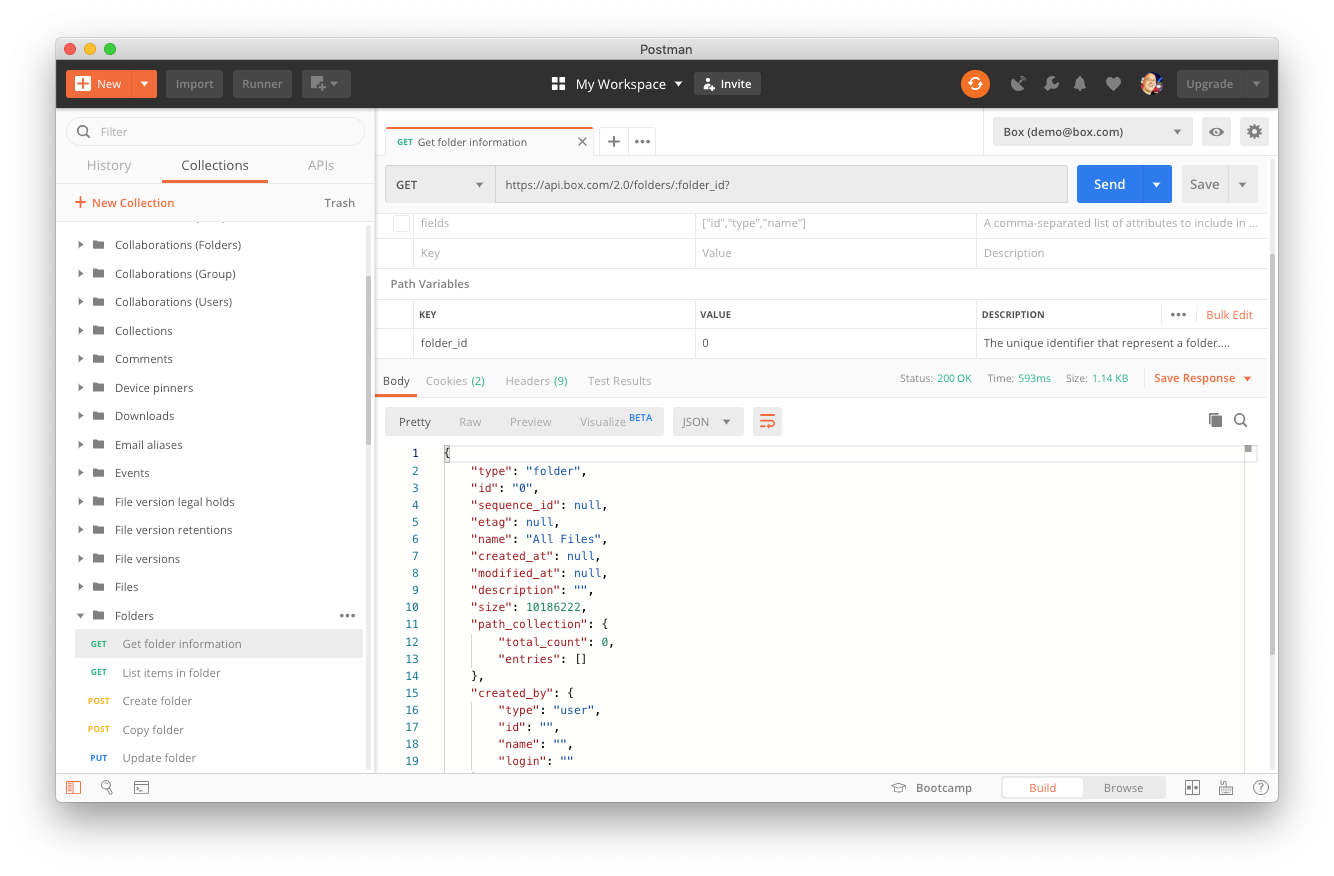Create a New Collection
The height and width of the screenshot is (876, 1334).
[x=123, y=202]
